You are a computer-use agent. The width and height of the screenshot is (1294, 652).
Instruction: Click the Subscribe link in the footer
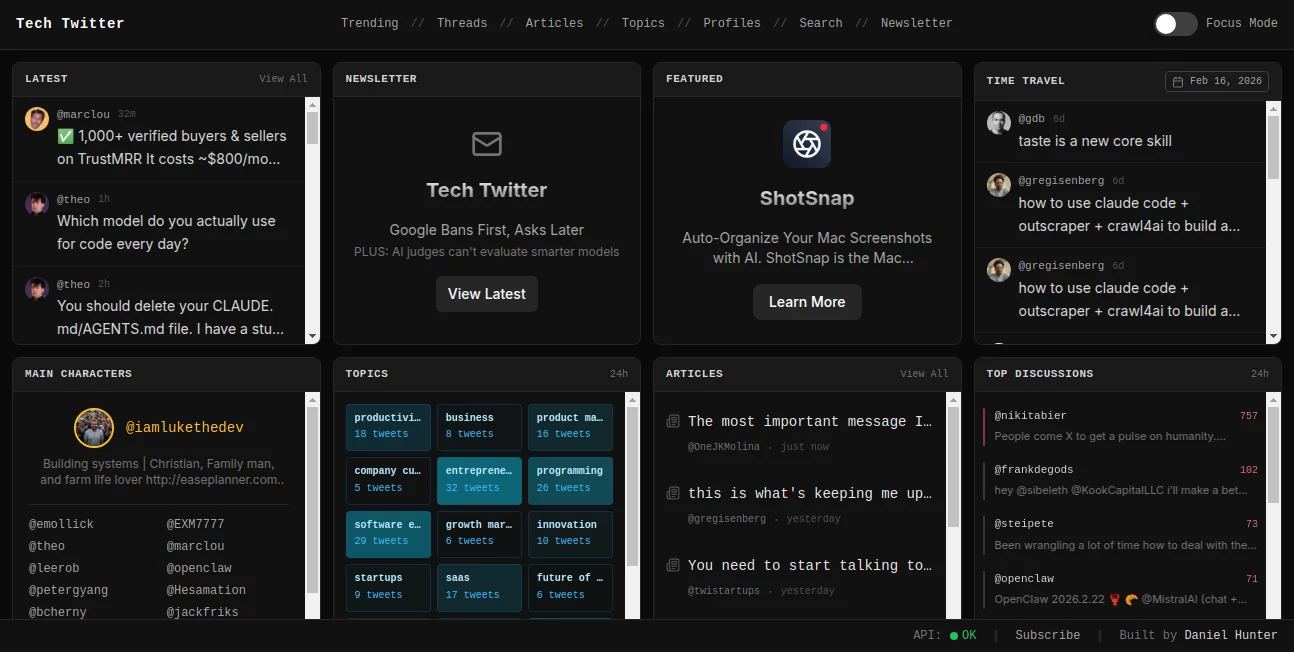(1047, 635)
